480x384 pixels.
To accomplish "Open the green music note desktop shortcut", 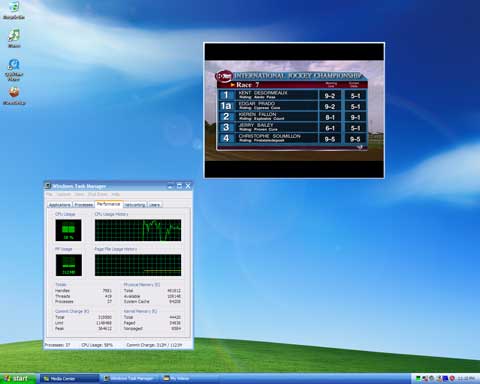I will (14, 38).
